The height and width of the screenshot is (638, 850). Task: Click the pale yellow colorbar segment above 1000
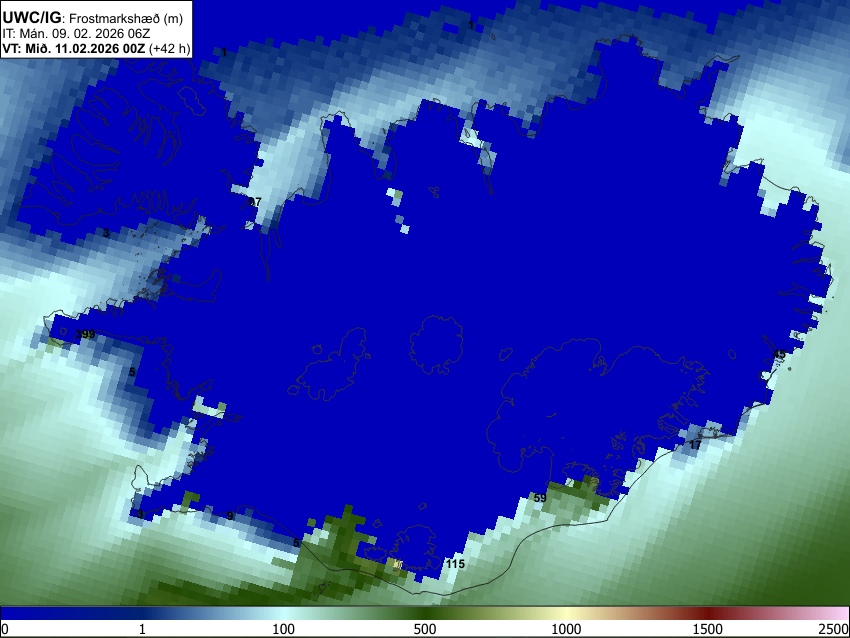[566, 613]
